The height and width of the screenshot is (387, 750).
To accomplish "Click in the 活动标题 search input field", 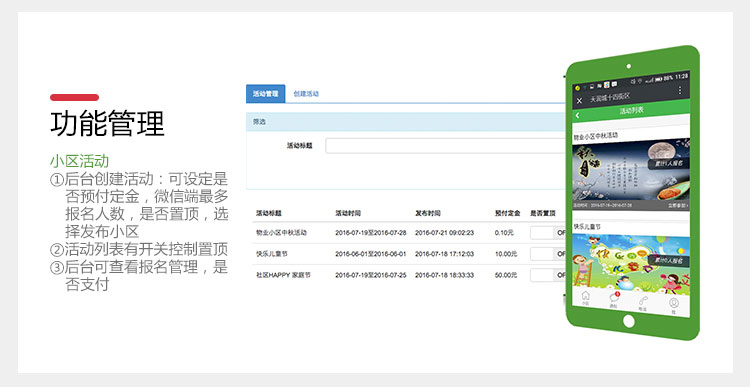I will (x=445, y=146).
